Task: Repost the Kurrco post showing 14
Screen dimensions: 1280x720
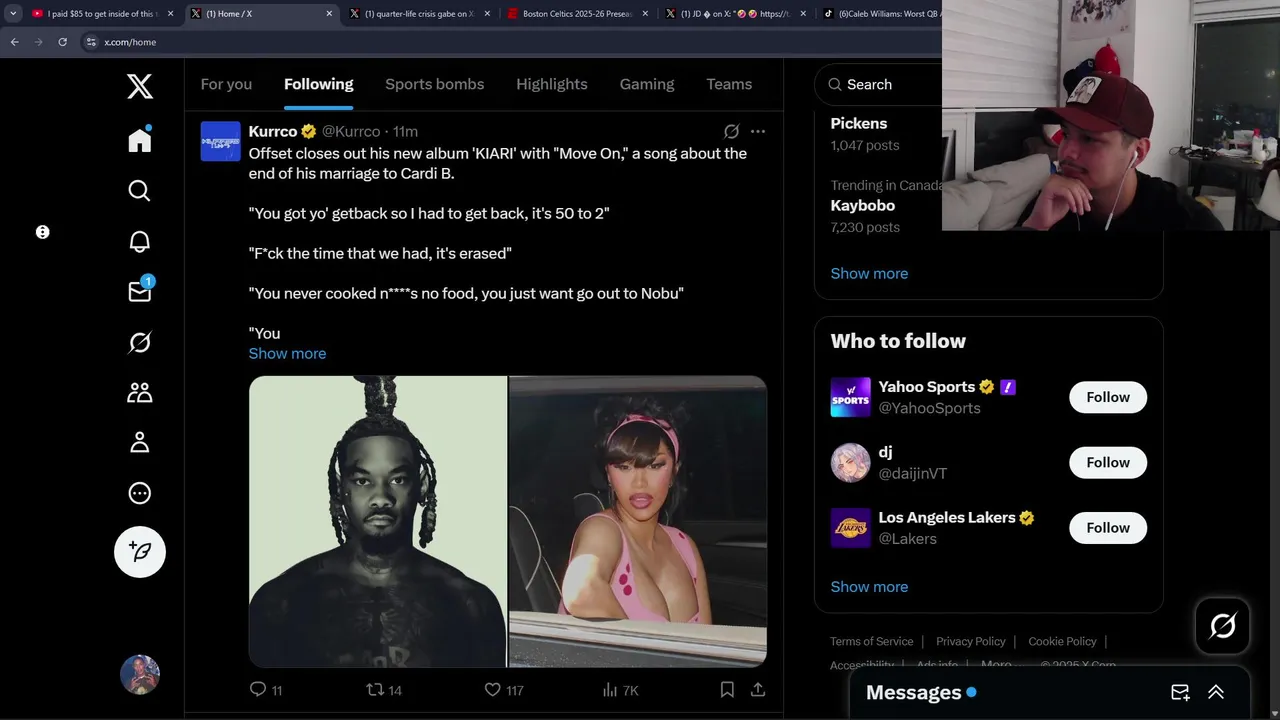Action: pos(384,690)
